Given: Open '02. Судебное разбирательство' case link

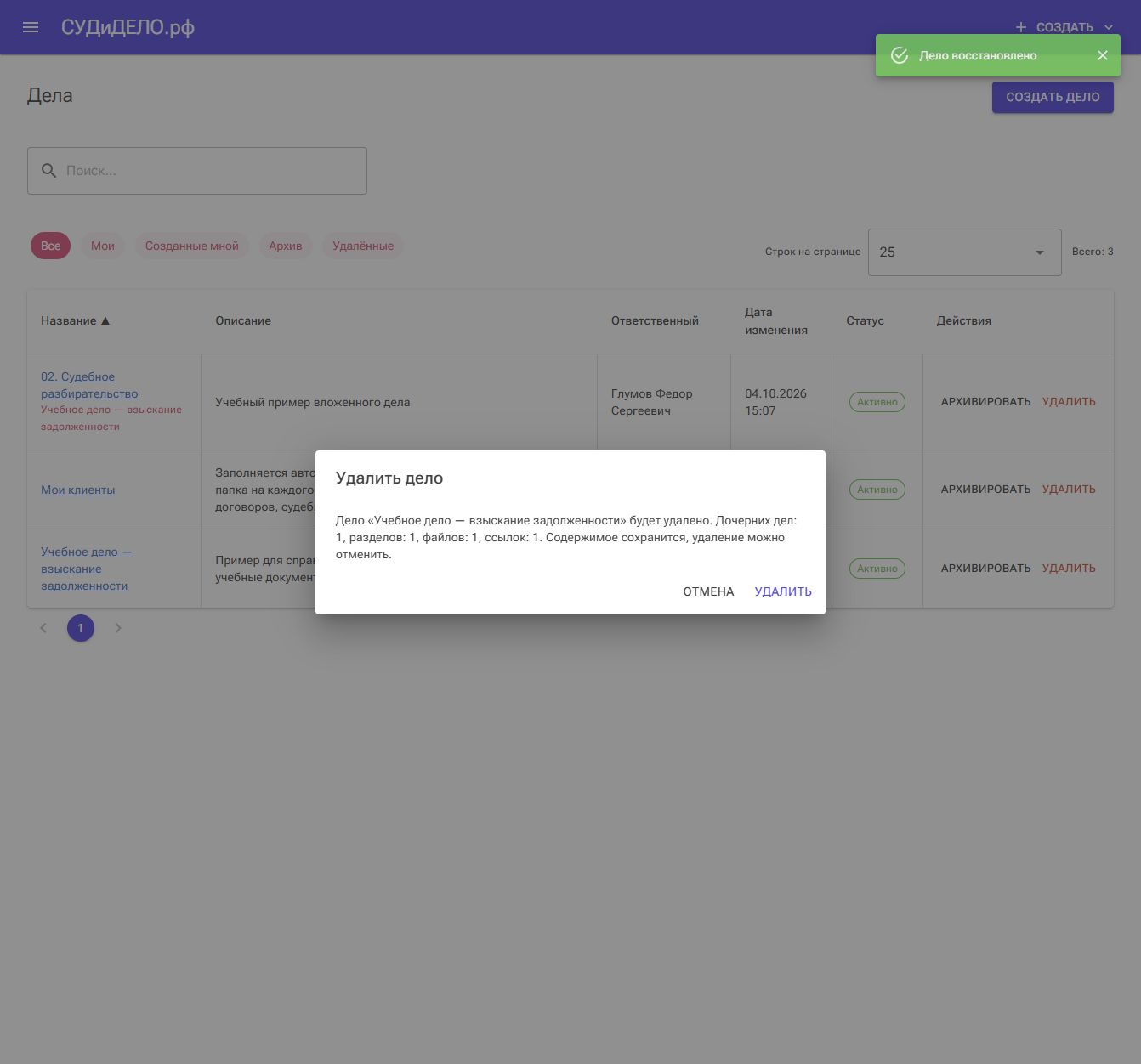Looking at the screenshot, I should tap(89, 385).
